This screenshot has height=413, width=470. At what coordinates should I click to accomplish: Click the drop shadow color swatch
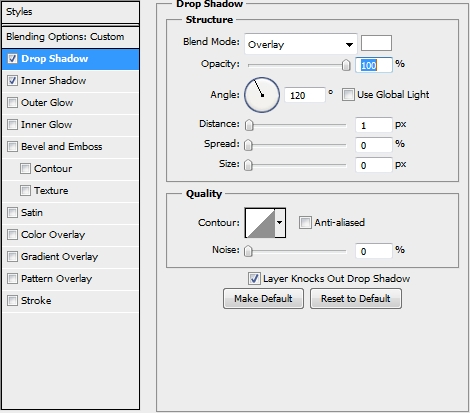pos(376,43)
